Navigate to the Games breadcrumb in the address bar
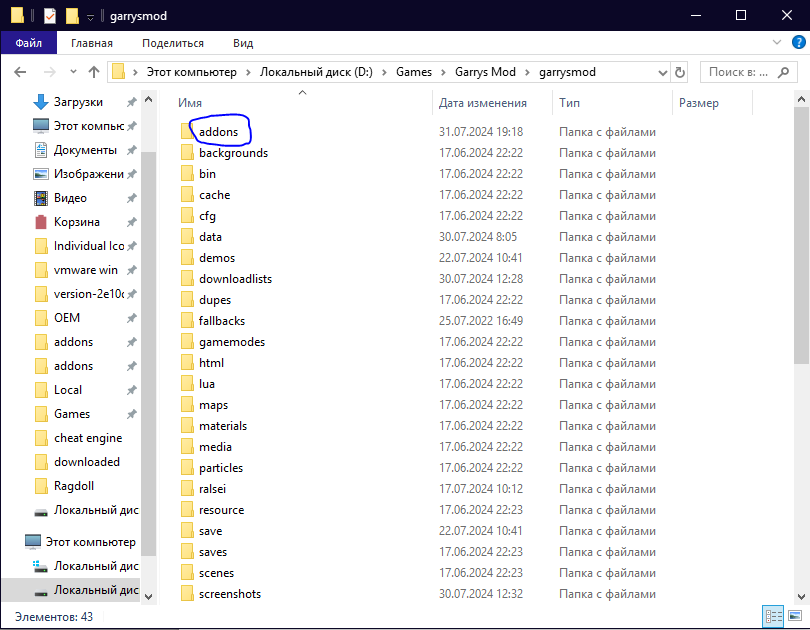The height and width of the screenshot is (630, 810). pyautogui.click(x=414, y=72)
